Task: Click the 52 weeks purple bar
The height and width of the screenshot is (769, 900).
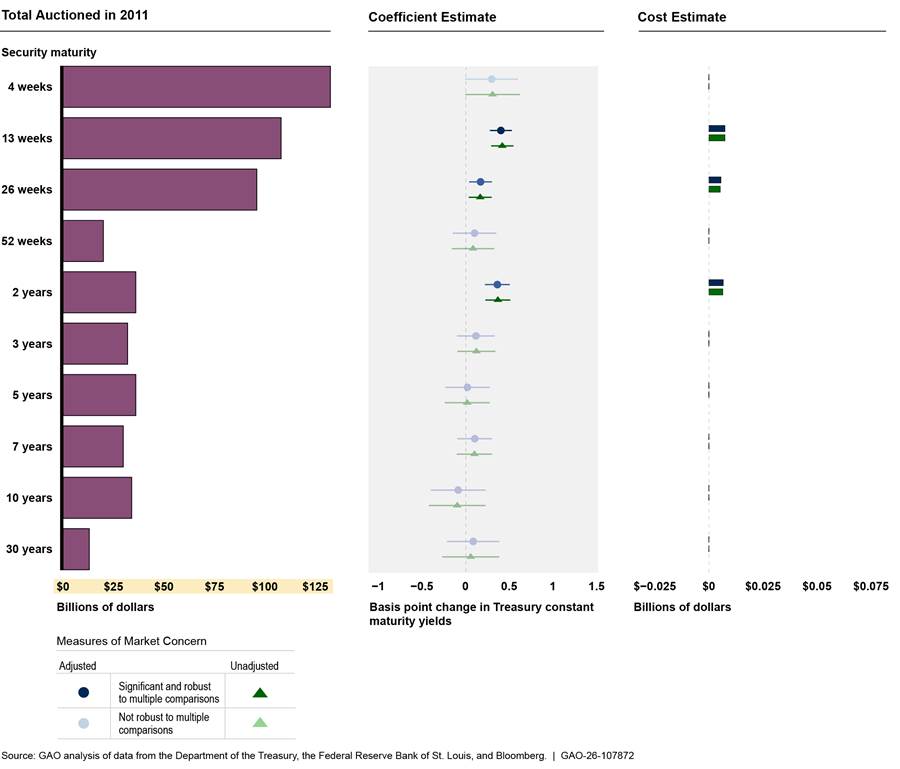Action: [83, 241]
